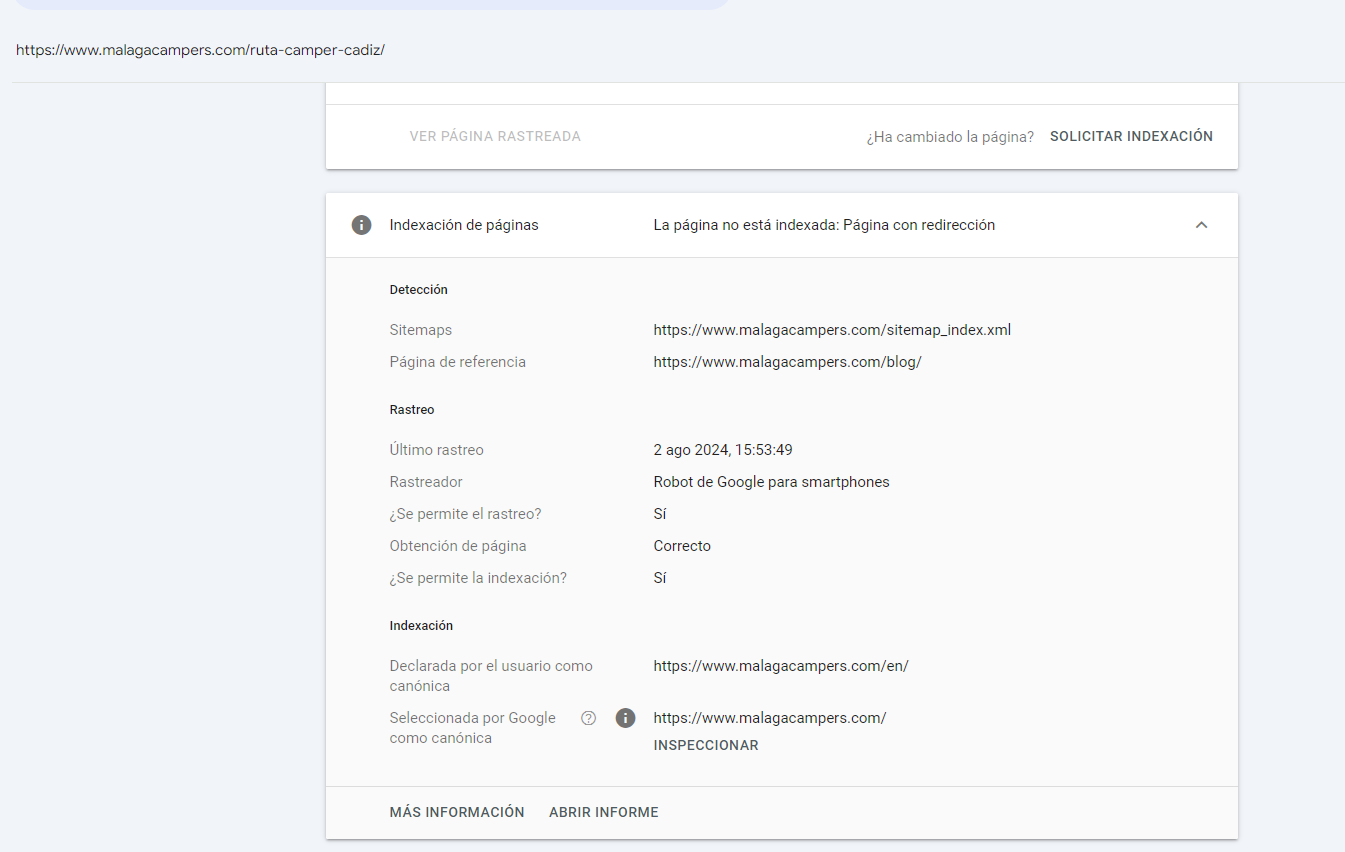Click Robot de Google para smartphones value
This screenshot has height=852, width=1345.
[x=771, y=482]
